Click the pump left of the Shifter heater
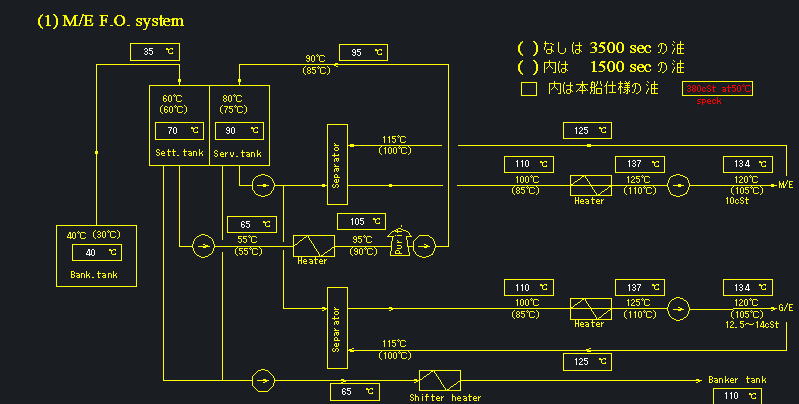 [262, 381]
